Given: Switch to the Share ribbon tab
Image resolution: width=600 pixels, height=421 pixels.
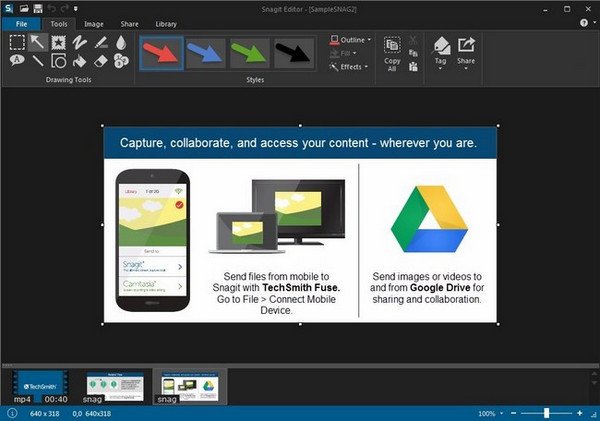Looking at the screenshot, I should coord(130,24).
